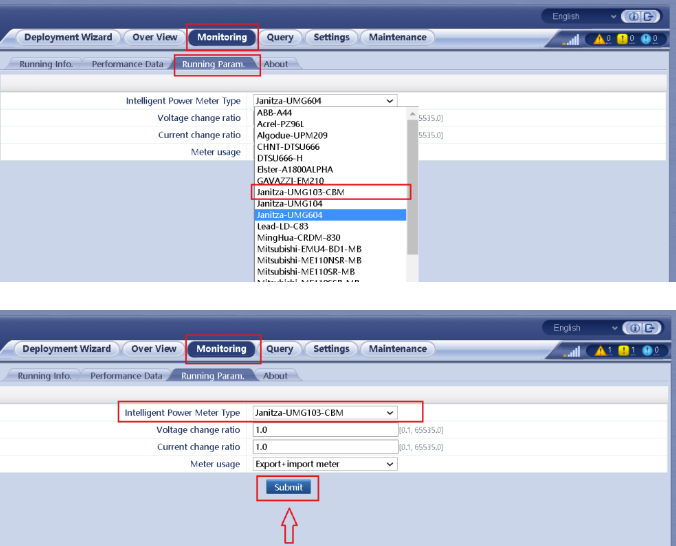Click Voltage change ratio field showing 1.0

click(325, 430)
